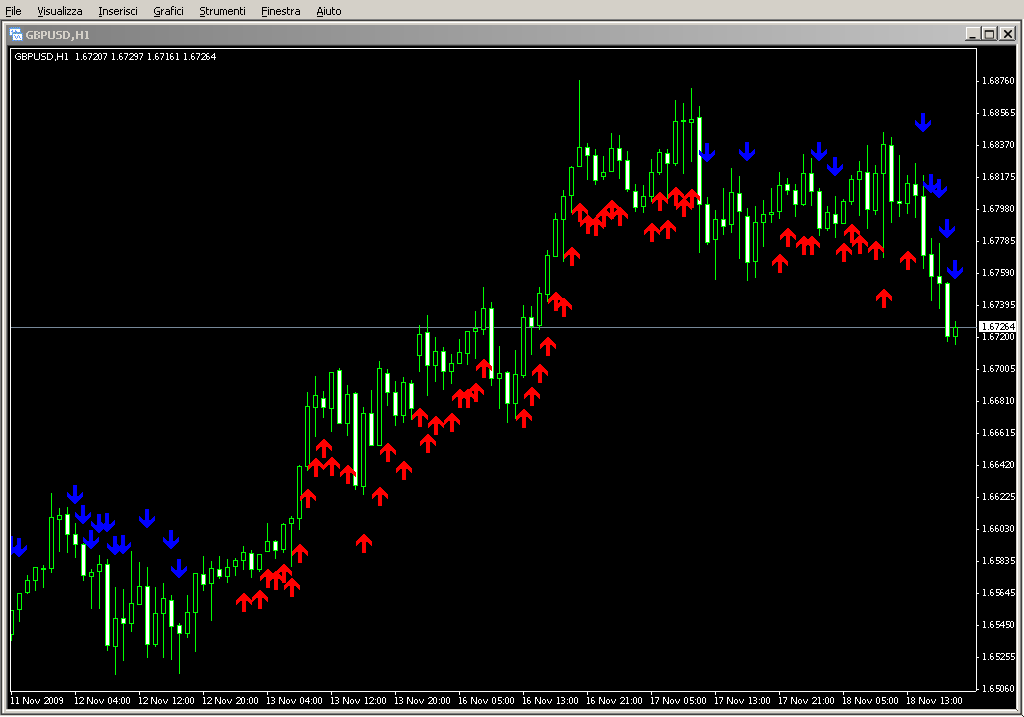
Task: Open the File menu
Action: click(13, 11)
